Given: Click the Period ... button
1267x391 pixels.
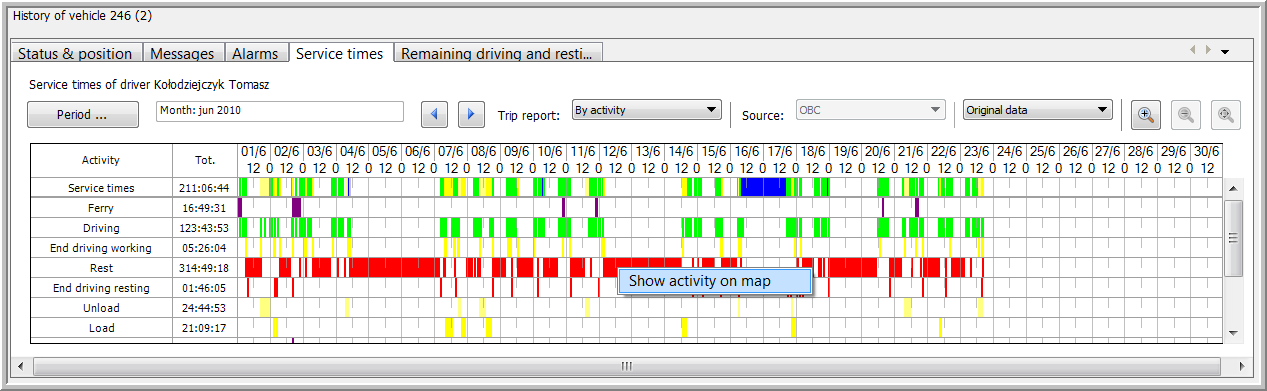Looking at the screenshot, I should (83, 115).
